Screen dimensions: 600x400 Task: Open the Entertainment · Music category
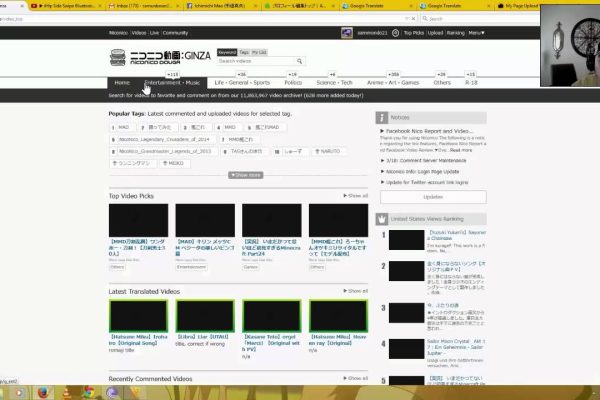(x=172, y=83)
